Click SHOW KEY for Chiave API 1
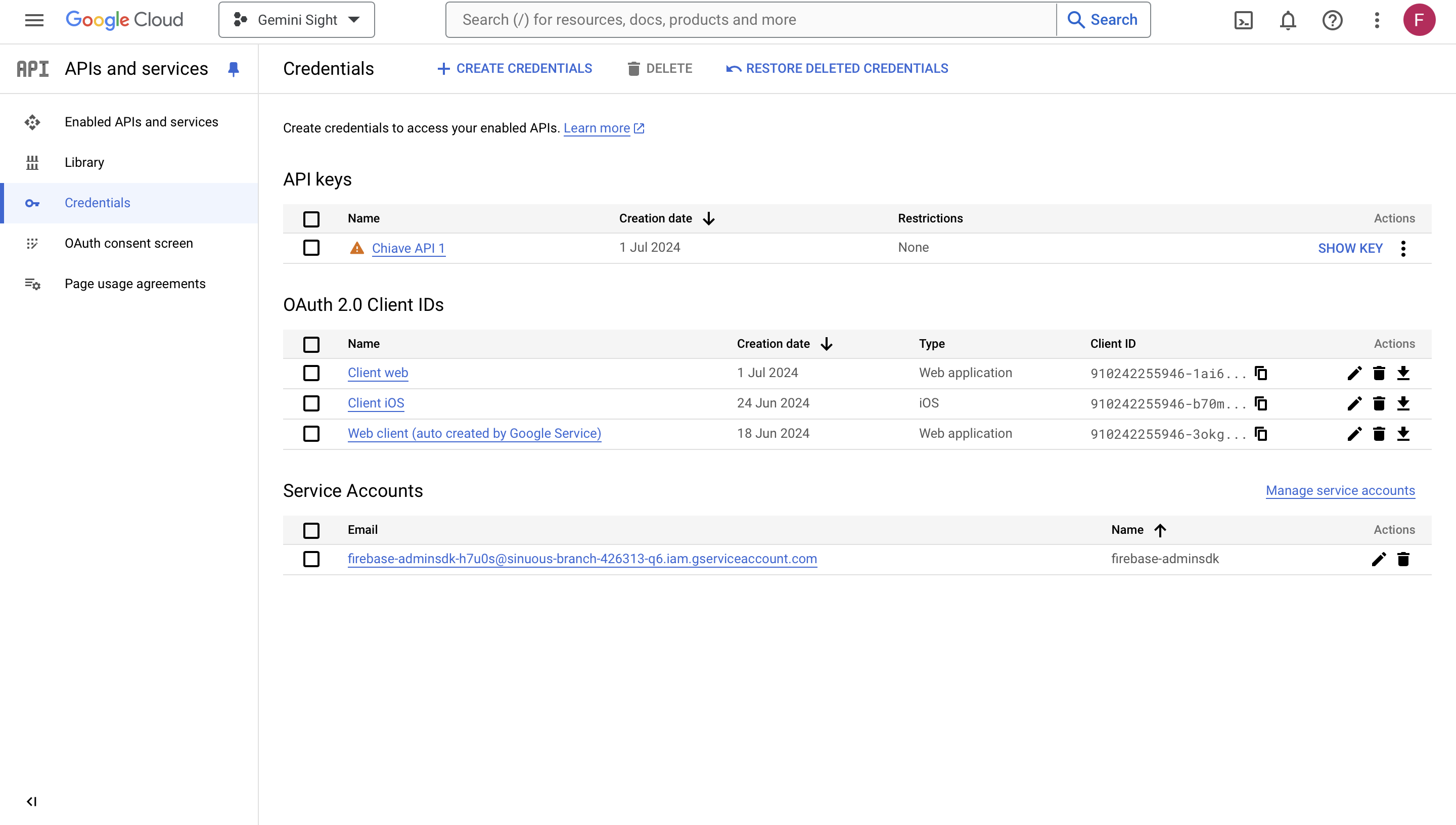Image resolution: width=1456 pixels, height=825 pixels. (1350, 248)
